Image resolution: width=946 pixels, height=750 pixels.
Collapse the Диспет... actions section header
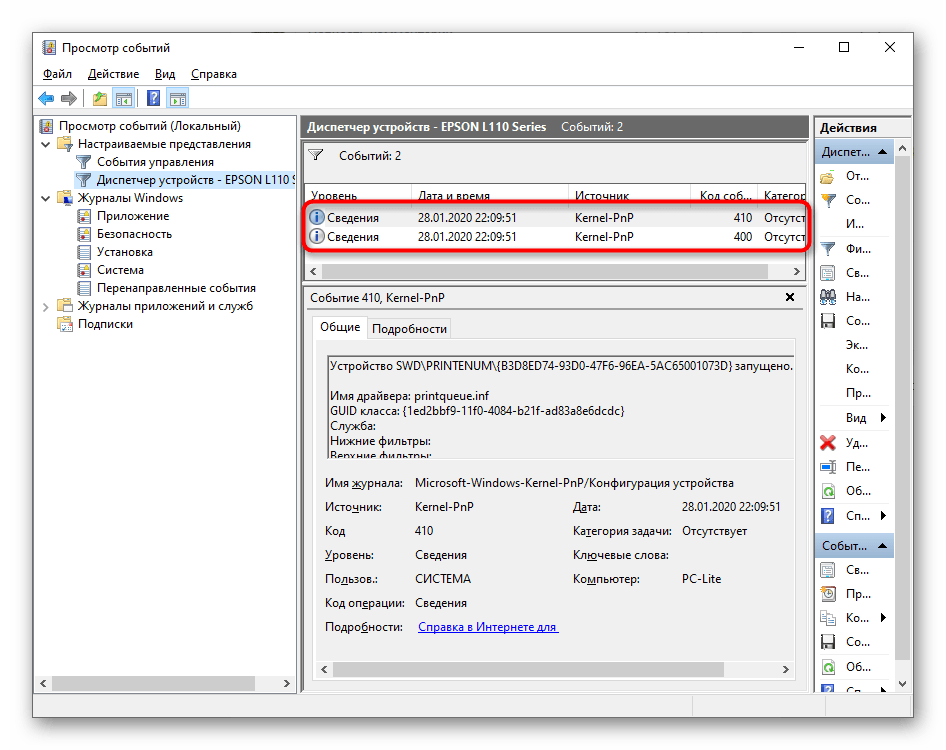tap(883, 152)
